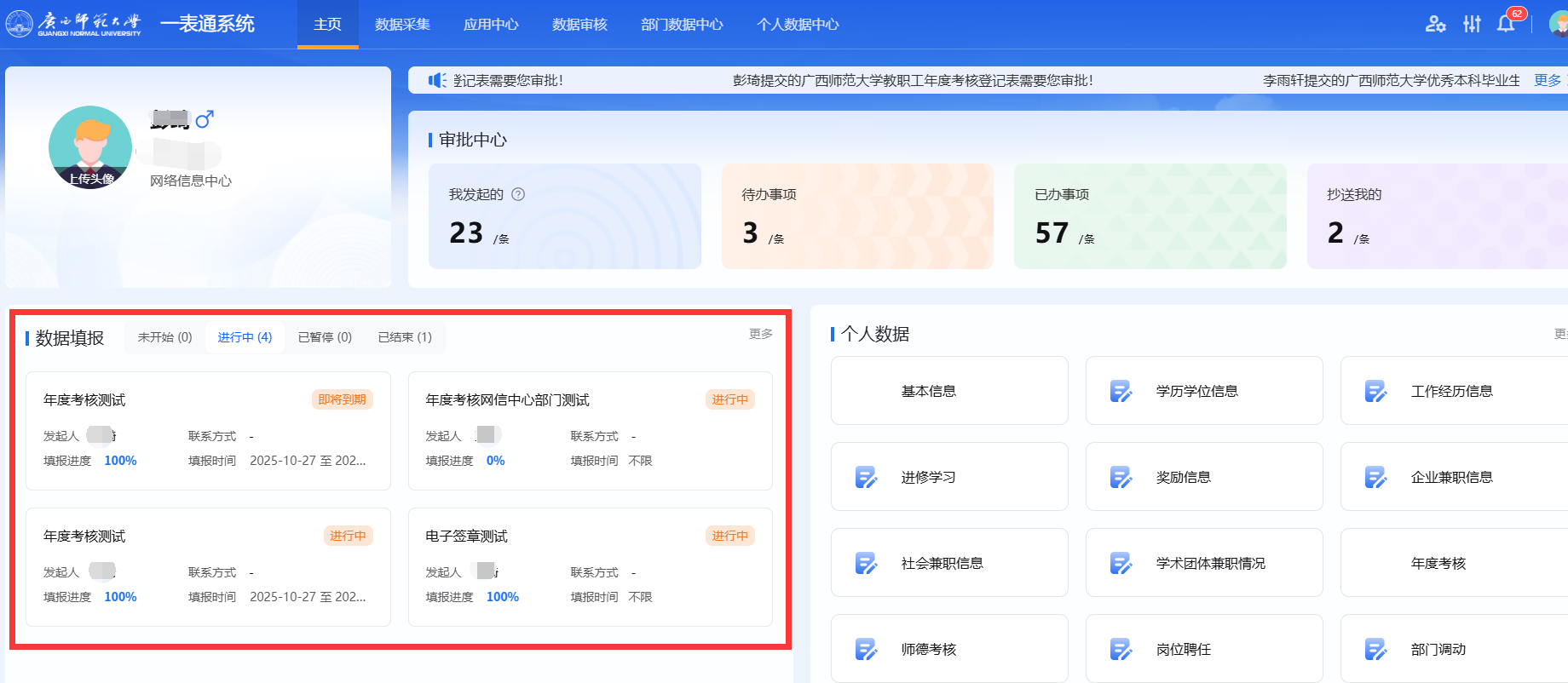Expand 更多 announcements in the notice bar

pyautogui.click(x=1547, y=80)
